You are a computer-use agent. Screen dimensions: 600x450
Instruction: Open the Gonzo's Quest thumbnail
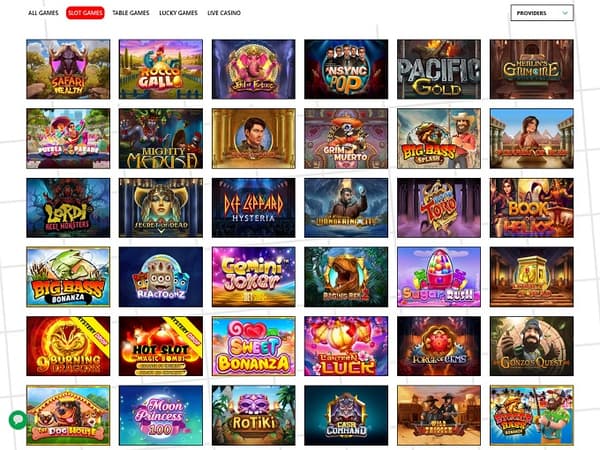tap(532, 346)
